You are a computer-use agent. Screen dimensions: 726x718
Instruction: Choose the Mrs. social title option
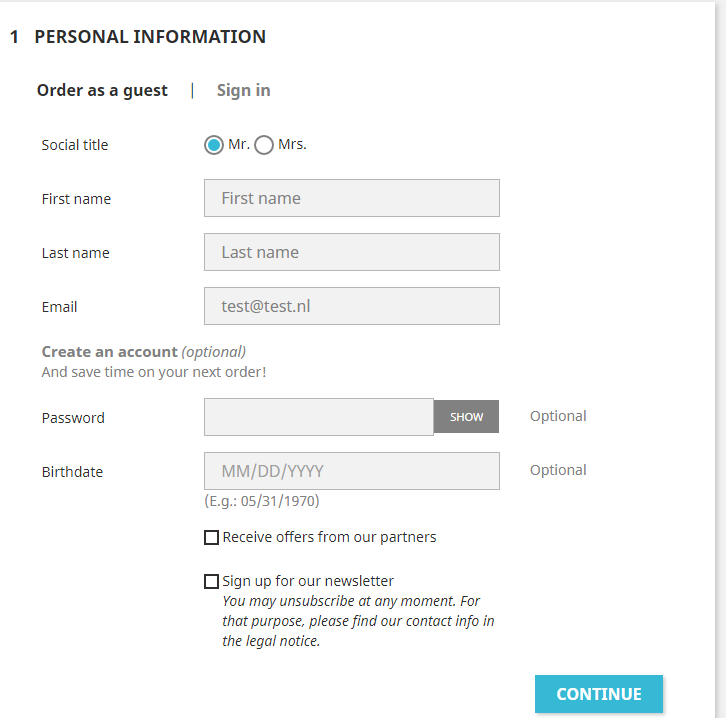tap(264, 145)
